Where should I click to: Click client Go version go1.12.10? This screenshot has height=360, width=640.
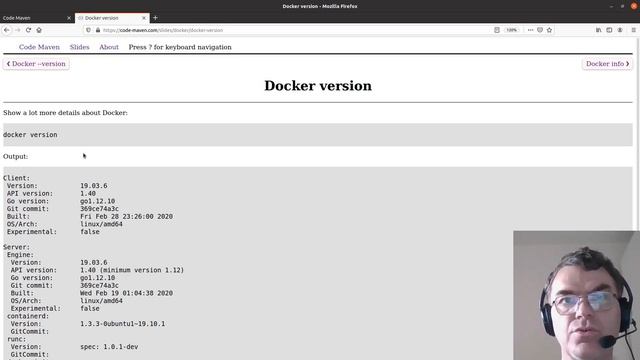tap(98, 201)
